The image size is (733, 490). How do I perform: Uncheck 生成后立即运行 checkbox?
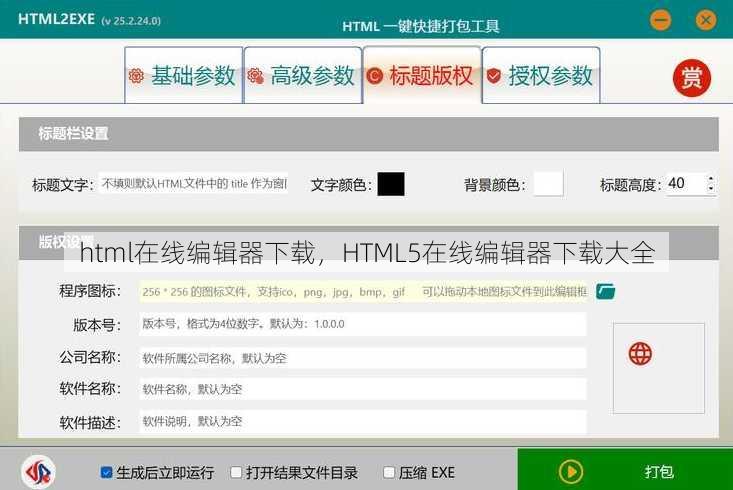tap(106, 473)
